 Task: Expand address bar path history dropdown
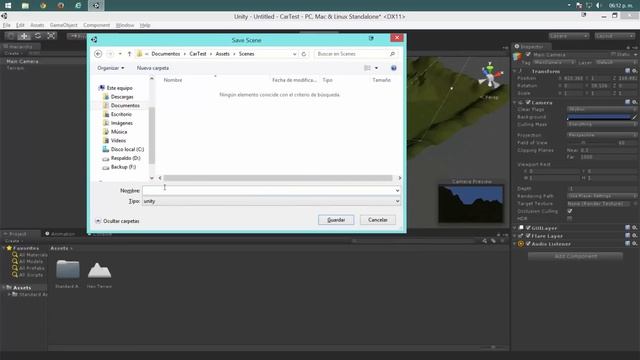click(x=295, y=54)
